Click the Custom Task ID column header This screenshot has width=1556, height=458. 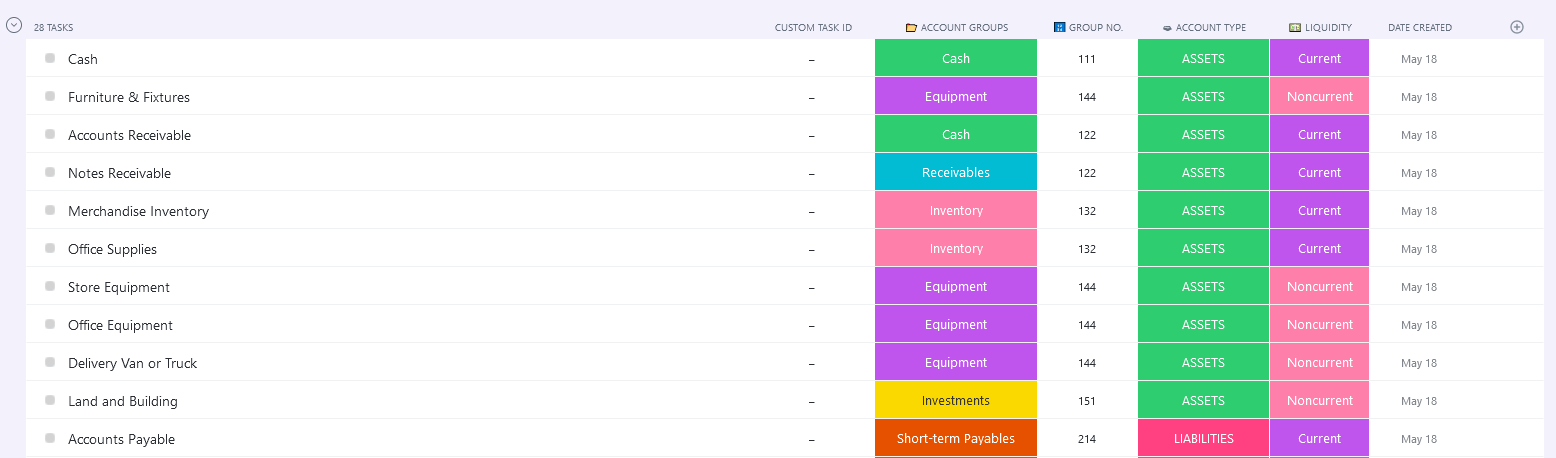(813, 28)
